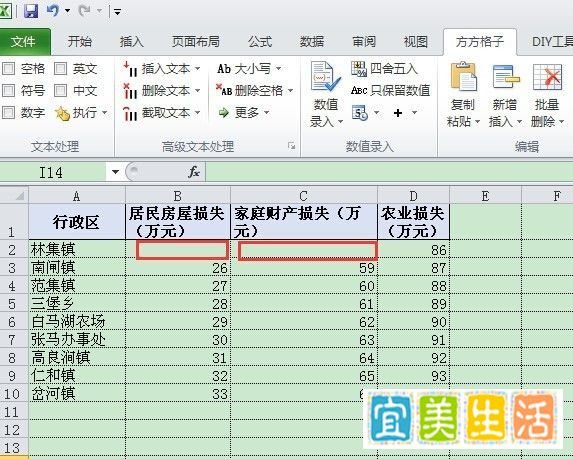Switch to the 方方格子 tab
Image resolution: width=573 pixels, height=459 pixels.
(480, 42)
